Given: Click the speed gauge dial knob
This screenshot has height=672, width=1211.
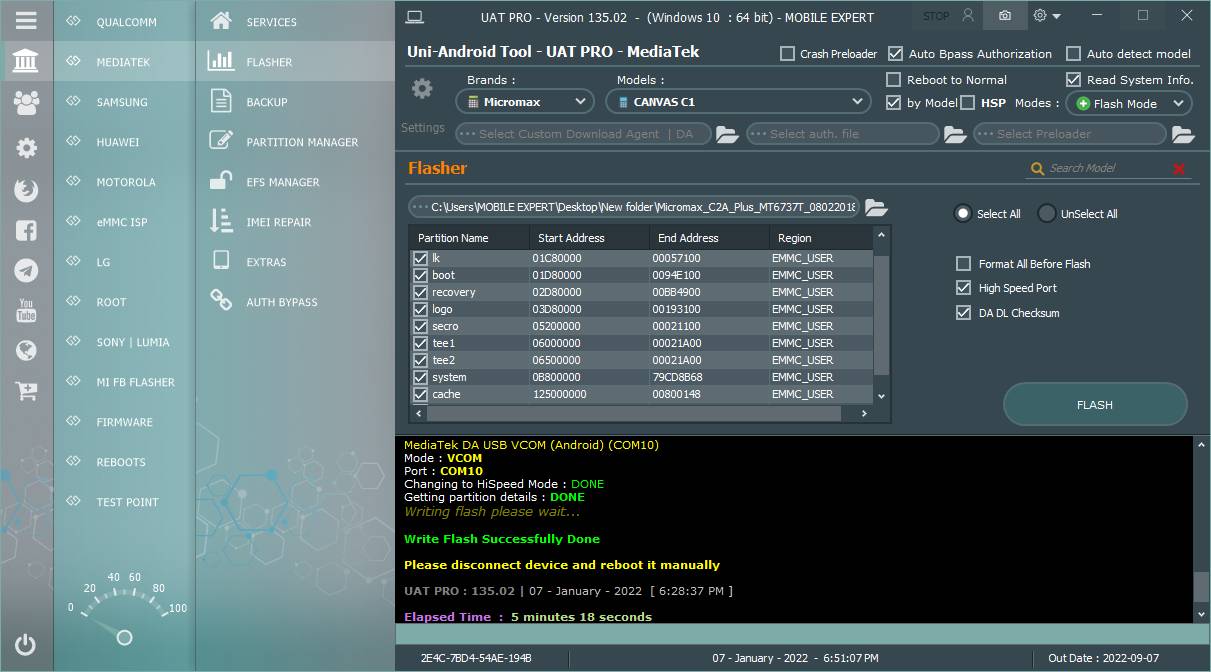Looking at the screenshot, I should point(125,637).
